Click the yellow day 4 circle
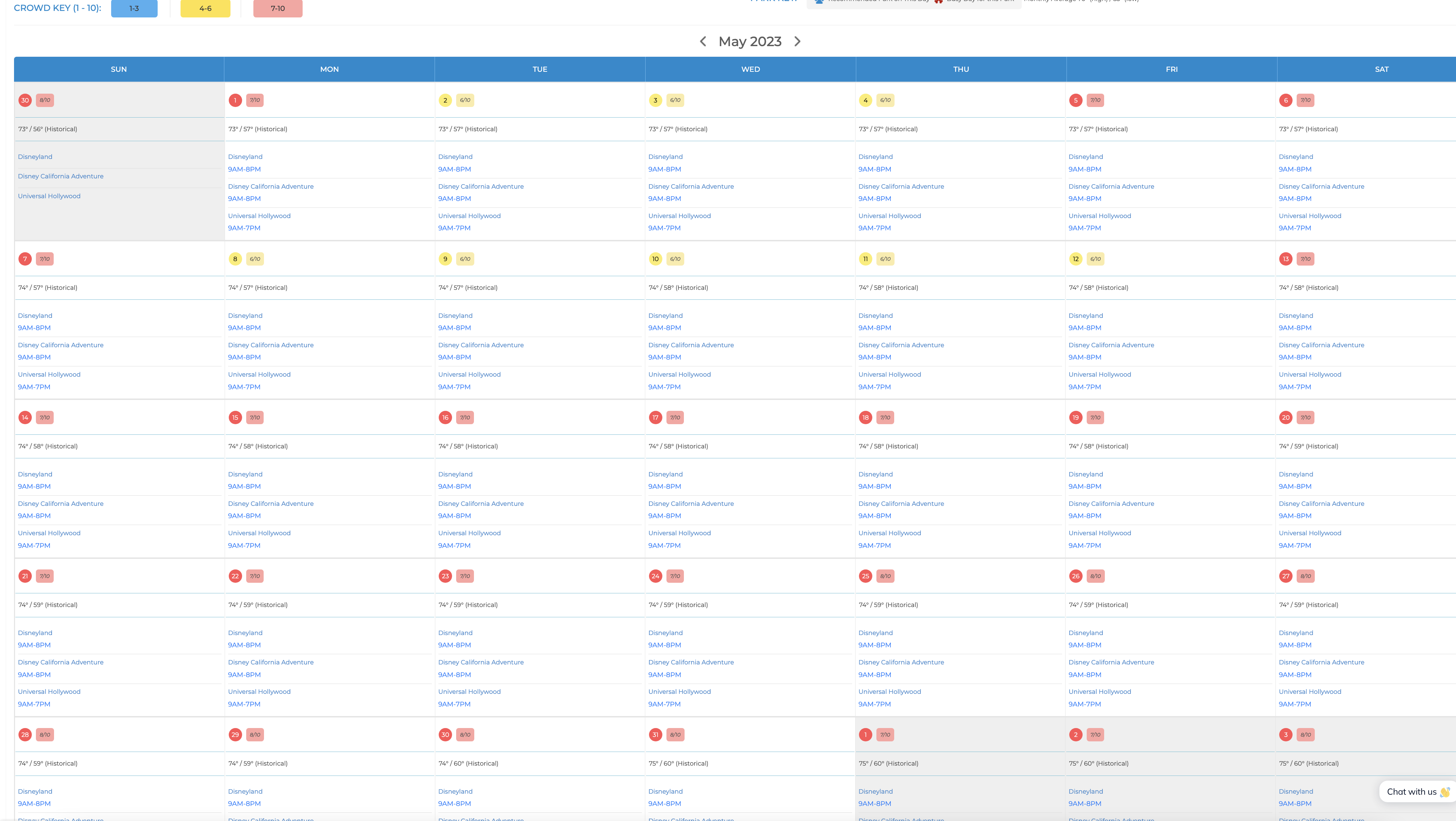The width and height of the screenshot is (1456, 821). click(x=865, y=100)
